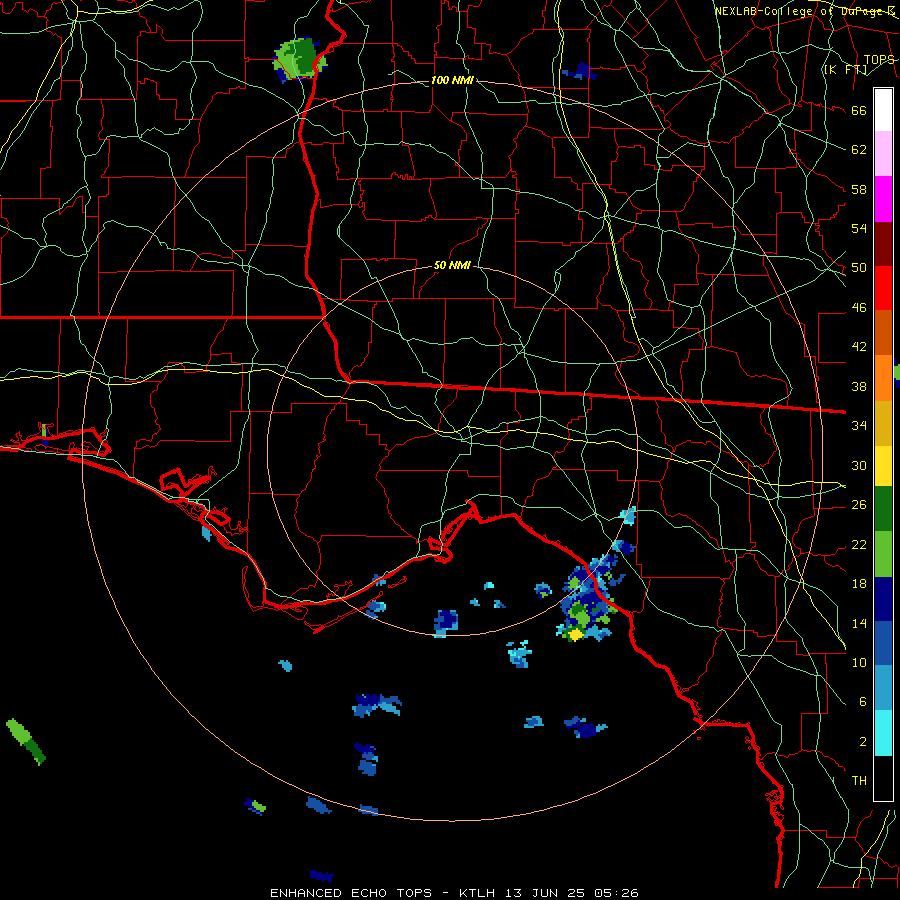The width and height of the screenshot is (900, 900).
Task: Pick the dark green legend swatch
Action: (883, 509)
